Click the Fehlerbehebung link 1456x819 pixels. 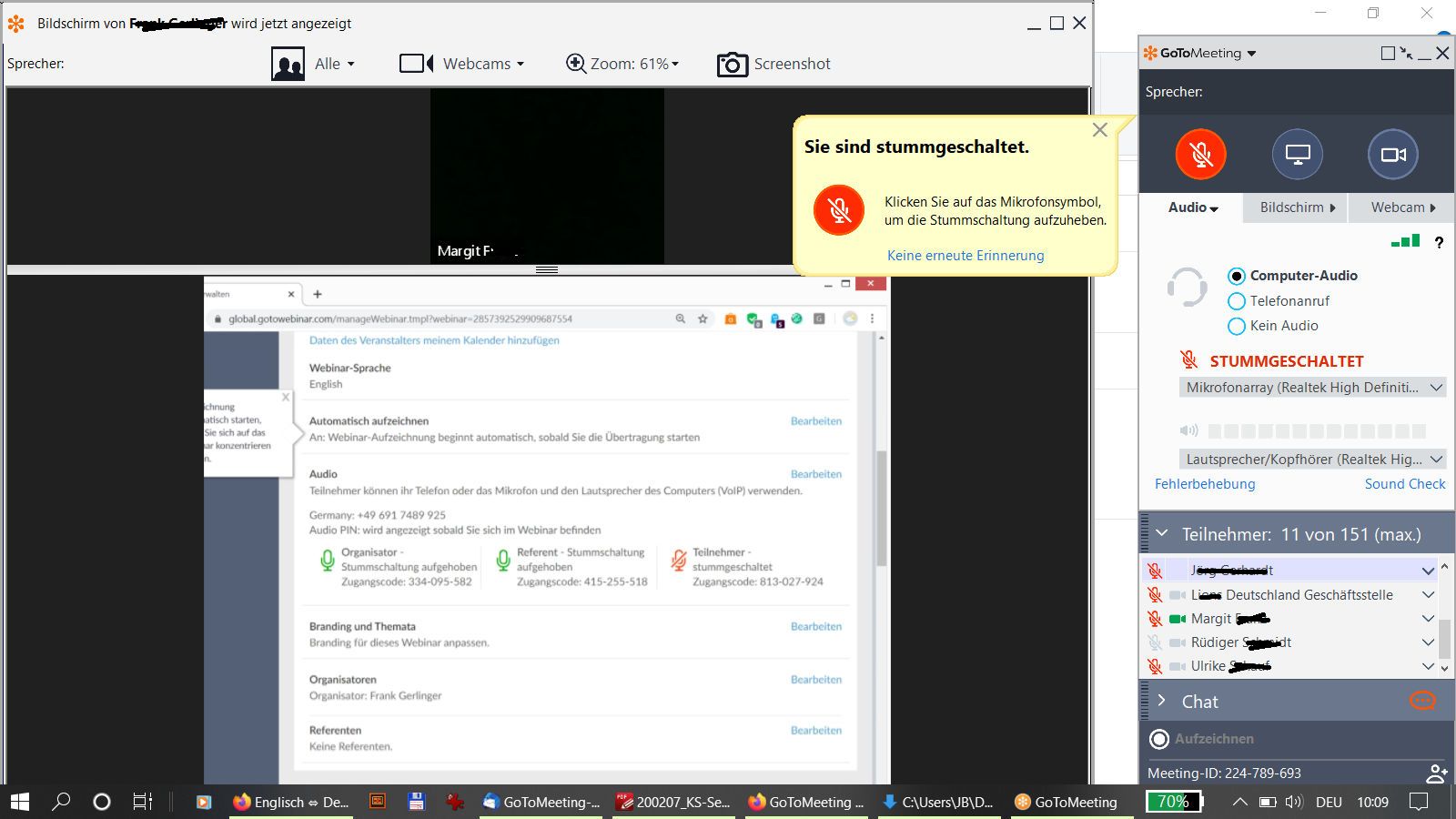1205,484
